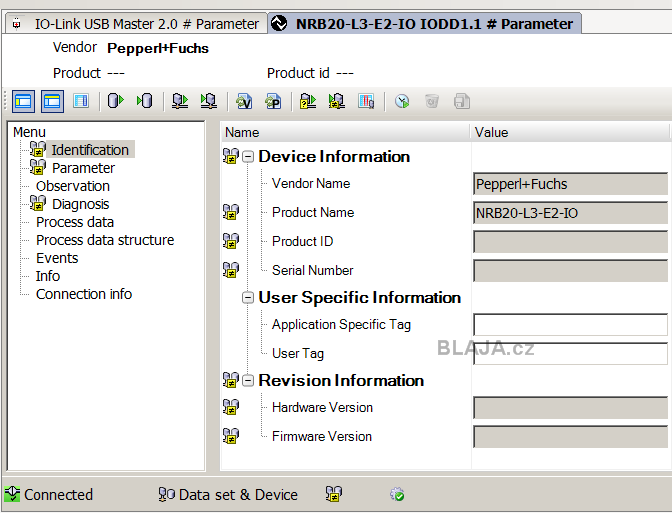Click the cylinder icon with arrow on right
Image resolution: width=672 pixels, height=513 pixels.
(x=116, y=101)
